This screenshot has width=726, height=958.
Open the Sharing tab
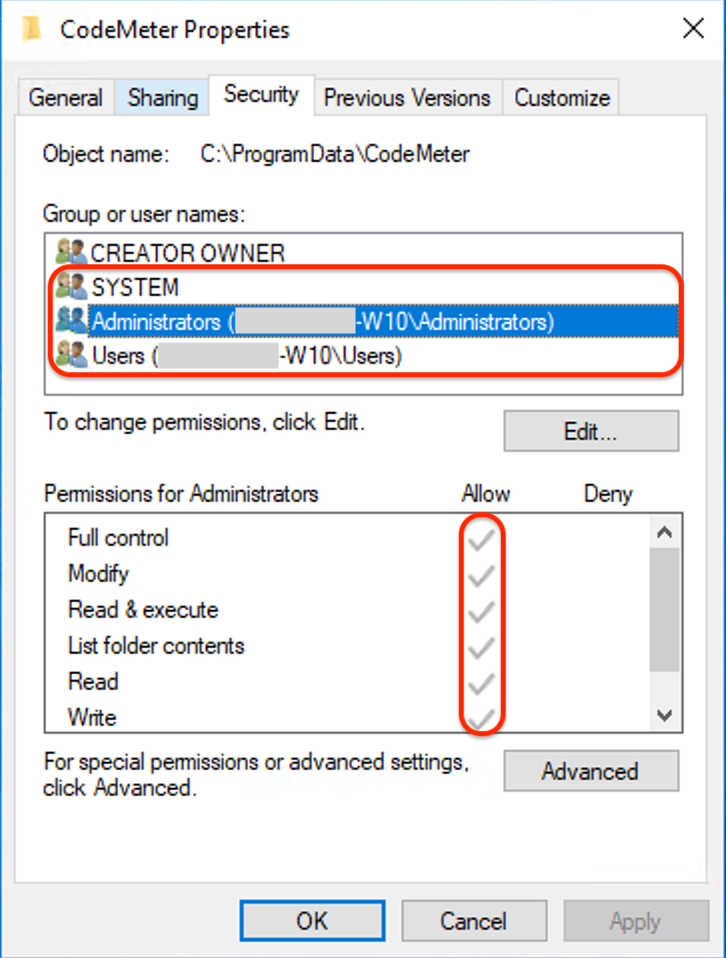(162, 98)
